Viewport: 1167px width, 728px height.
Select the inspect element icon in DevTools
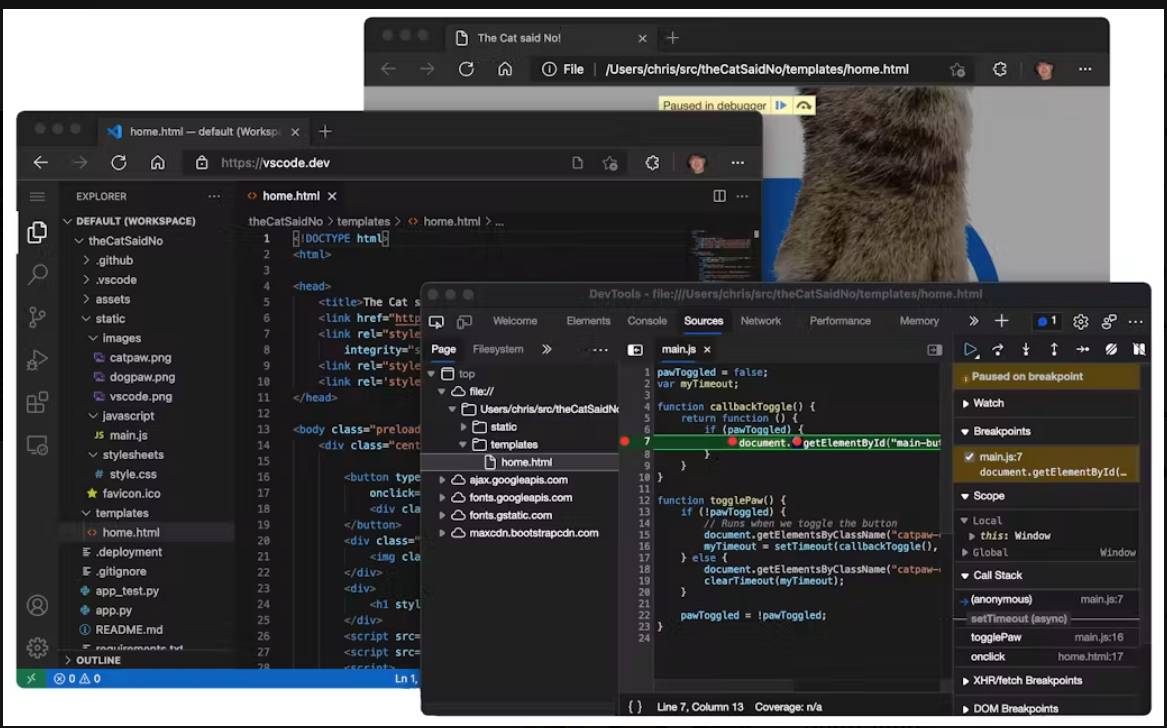click(436, 322)
